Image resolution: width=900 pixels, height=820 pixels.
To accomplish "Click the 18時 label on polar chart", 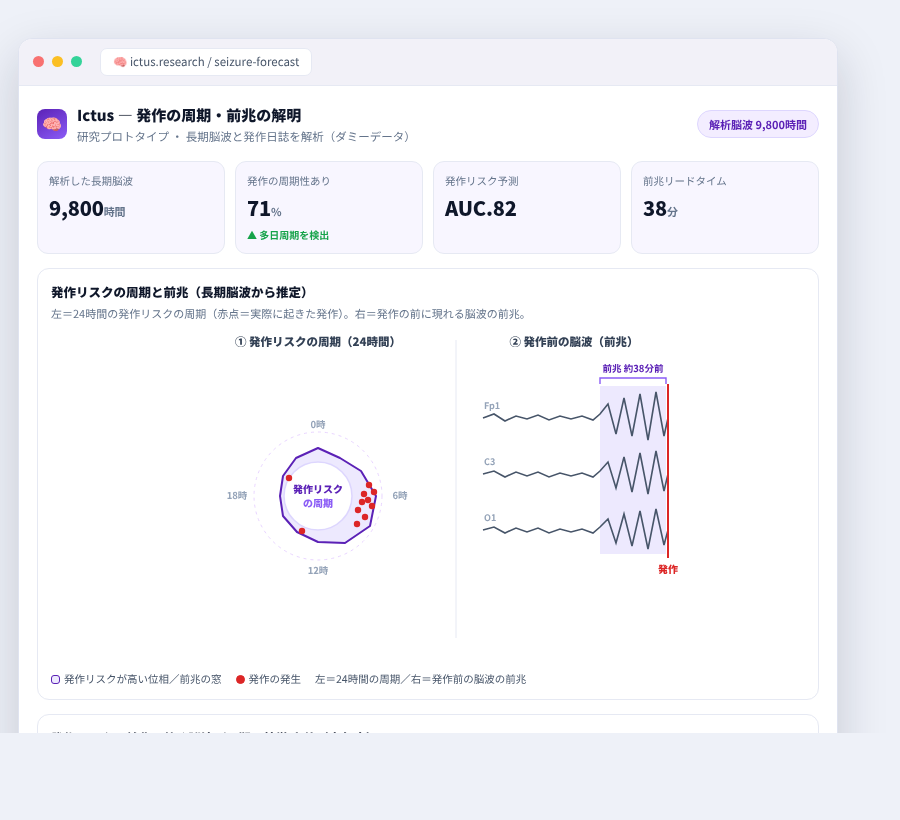I will [x=237, y=495].
